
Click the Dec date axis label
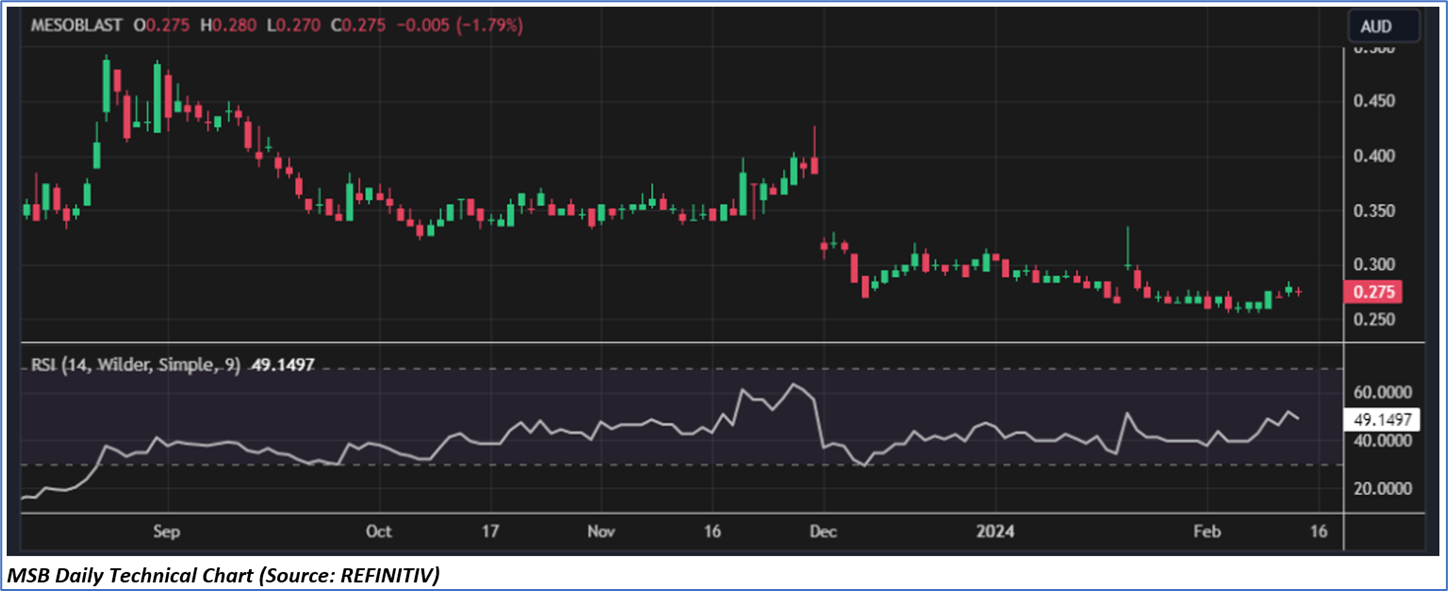(825, 531)
